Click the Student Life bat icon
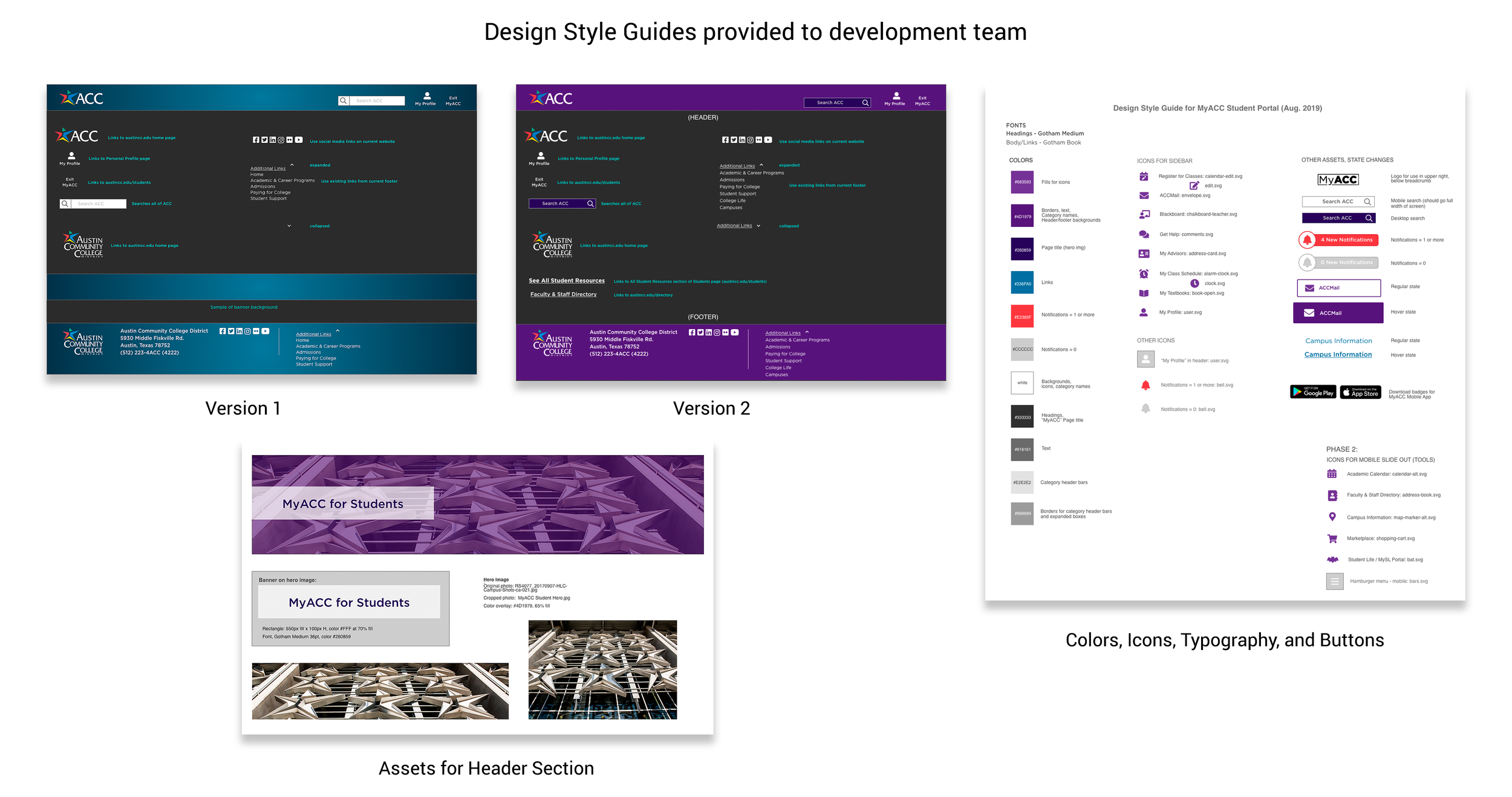This screenshot has height=797, width=1512. coord(1332,559)
